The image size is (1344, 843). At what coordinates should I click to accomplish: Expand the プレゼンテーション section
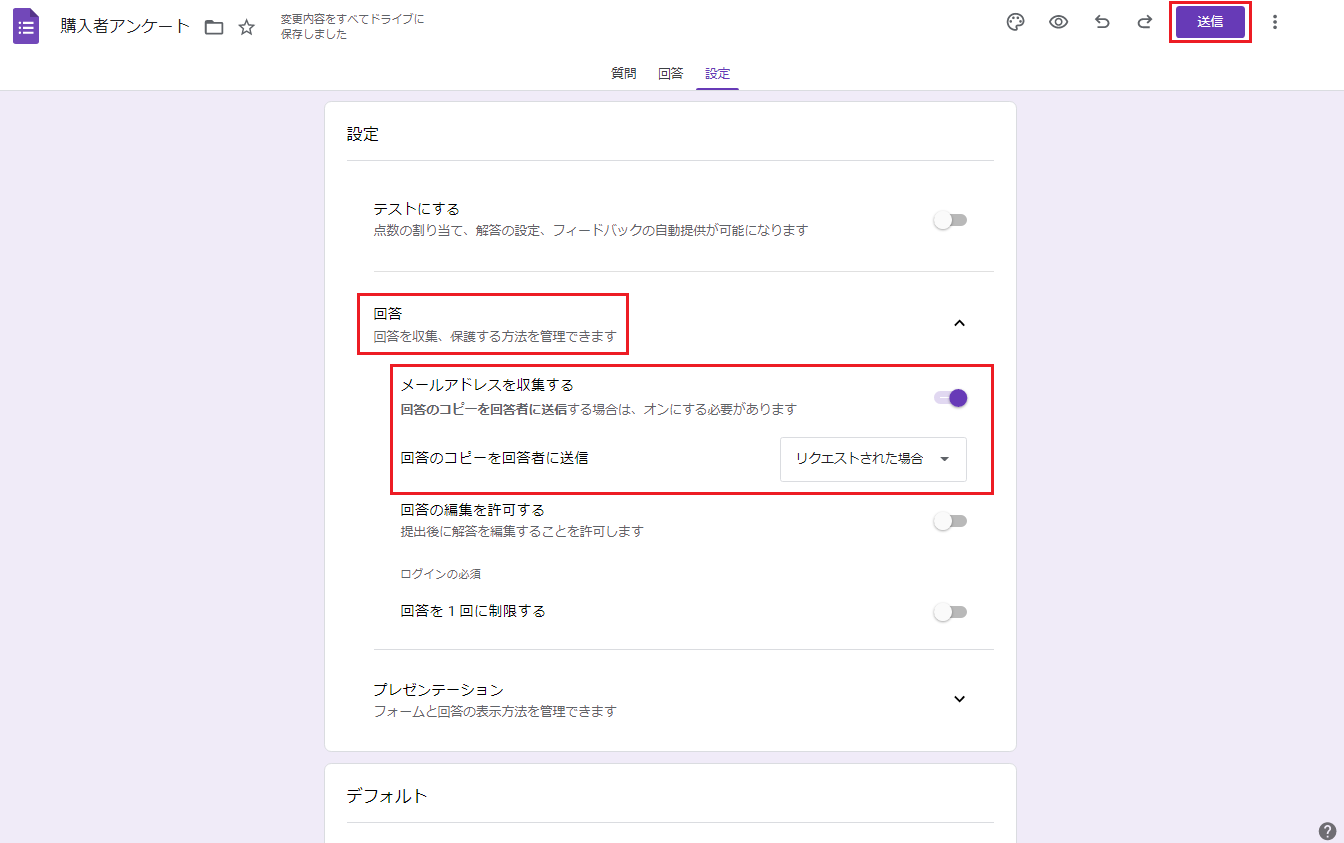[959, 699]
